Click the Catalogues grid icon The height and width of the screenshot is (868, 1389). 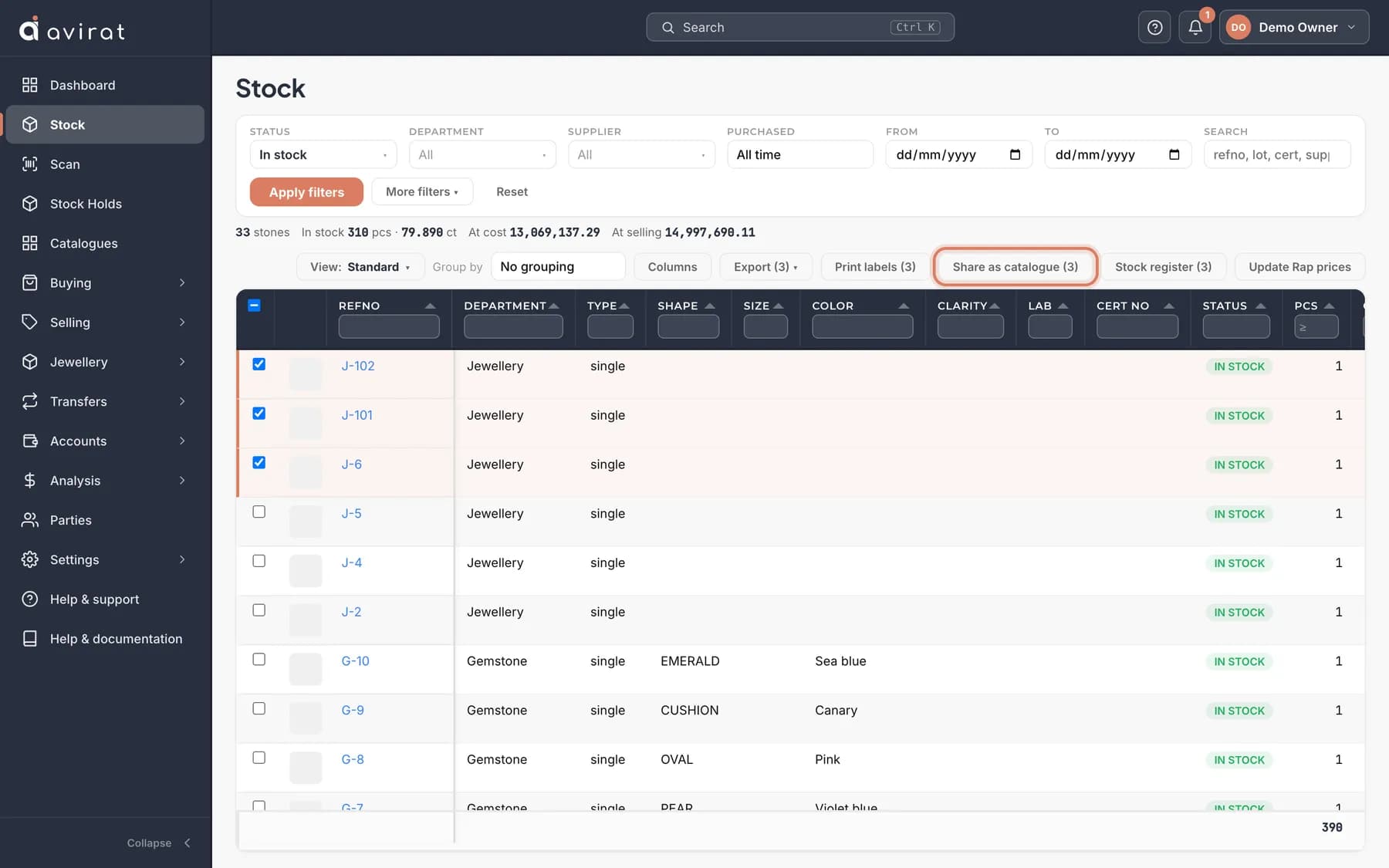click(29, 243)
